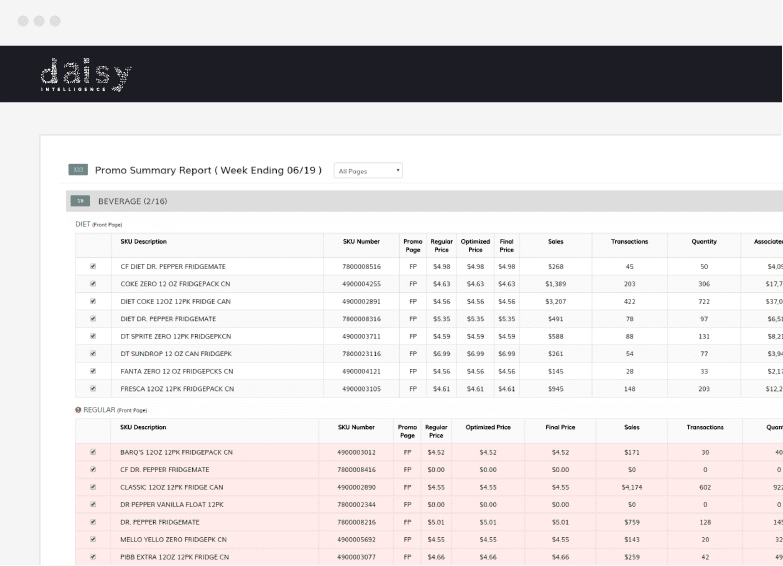Open the All Pages dropdown
This screenshot has width=783, height=566.
[368, 171]
